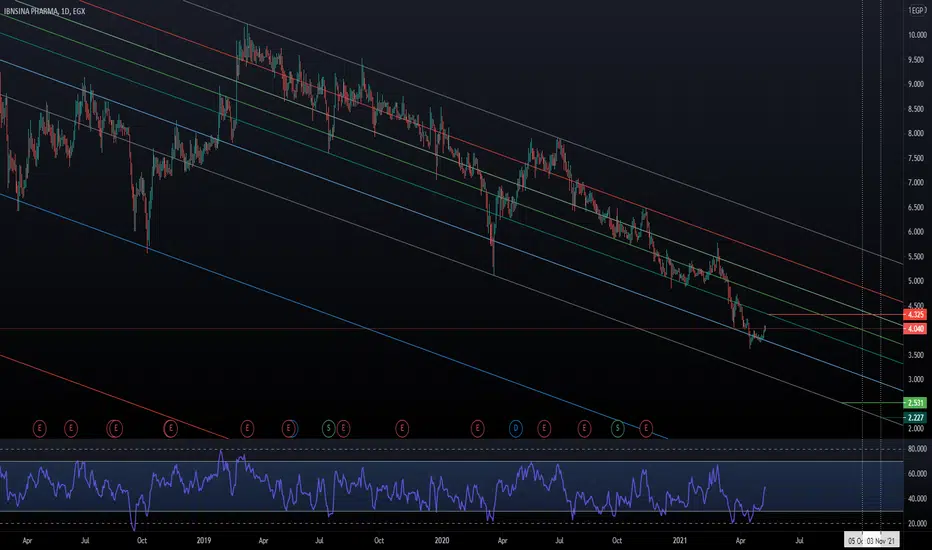Click the 20.000 RSI axis label
Viewport: 932px width, 550px height.
917,524
